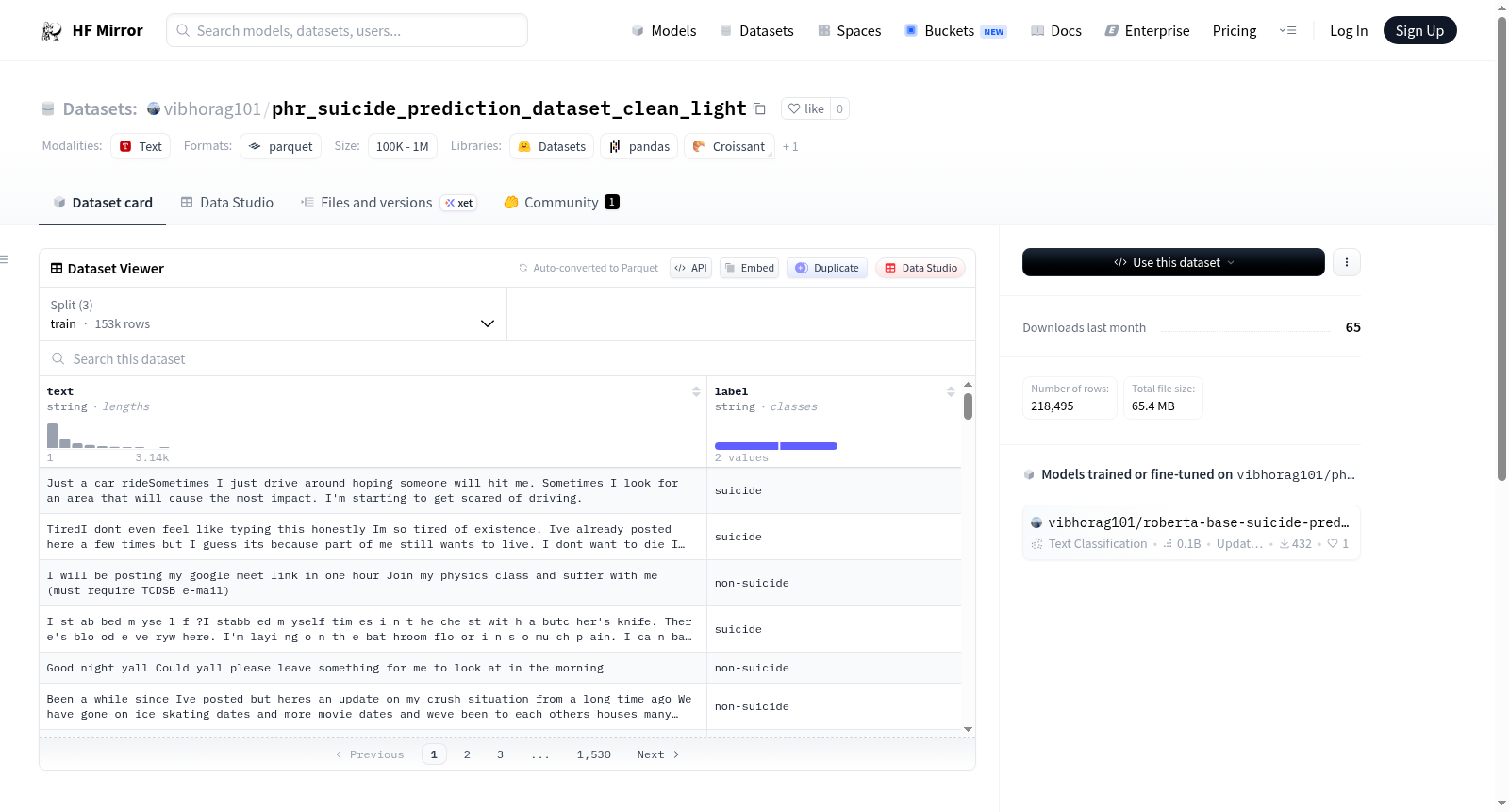The height and width of the screenshot is (812, 1509).
Task: Click Previous page in pagination
Action: (x=370, y=754)
